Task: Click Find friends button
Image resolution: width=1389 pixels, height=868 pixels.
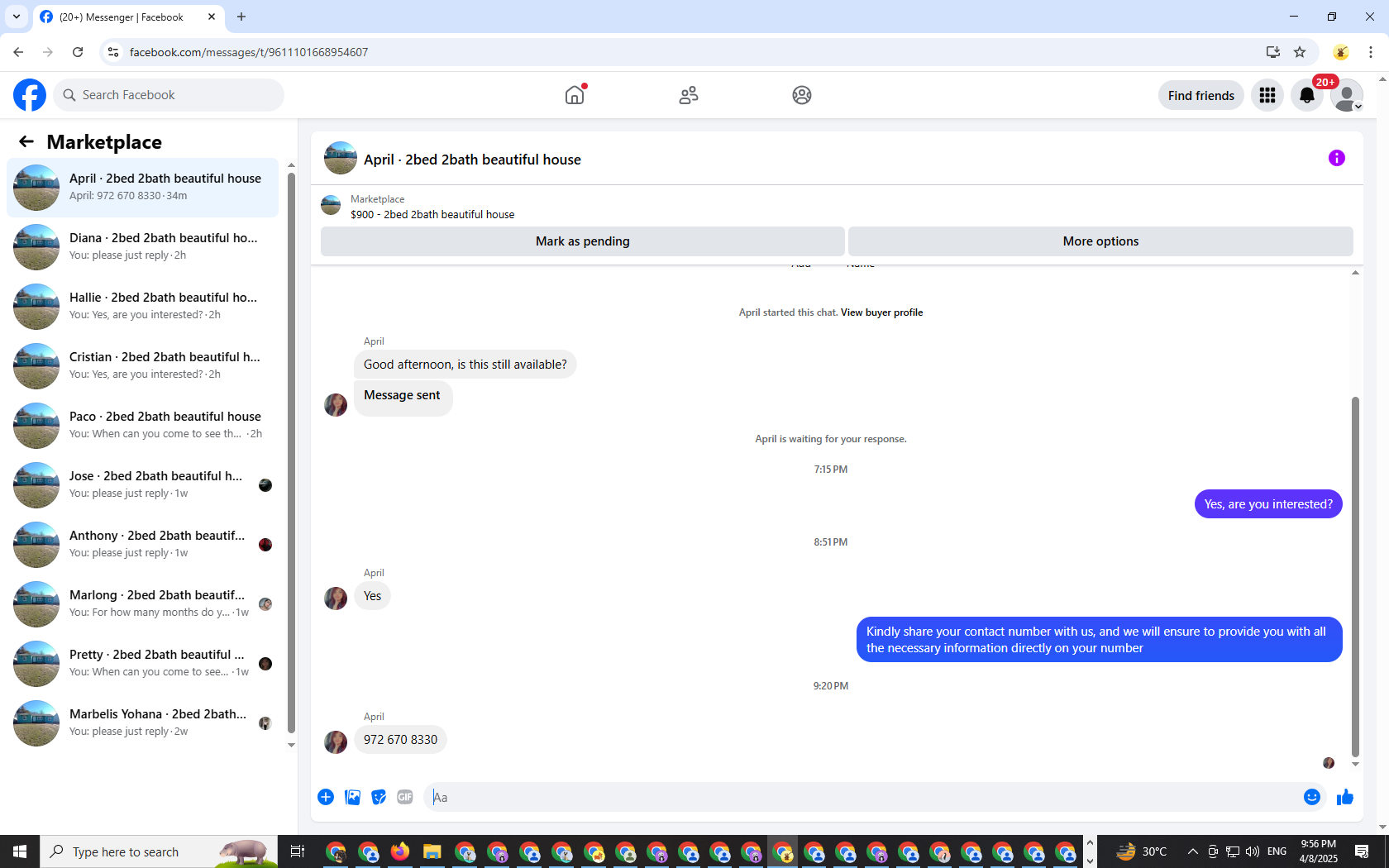Action: 1200,95
